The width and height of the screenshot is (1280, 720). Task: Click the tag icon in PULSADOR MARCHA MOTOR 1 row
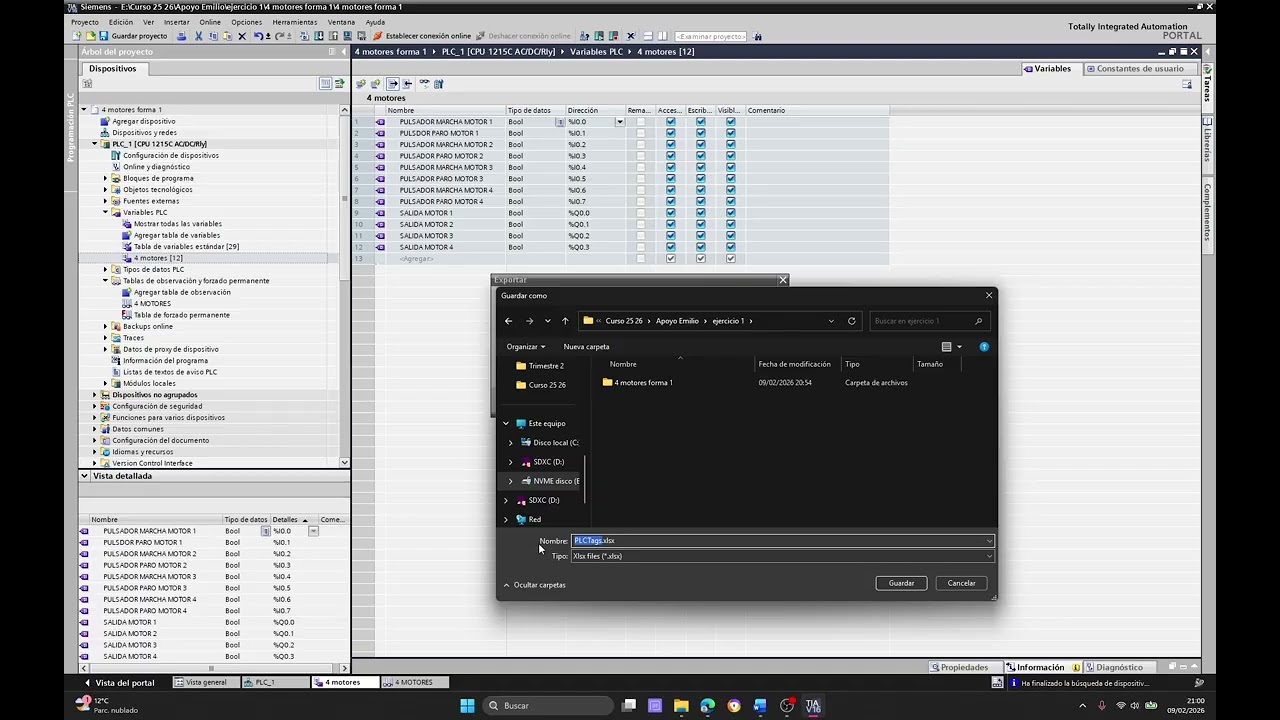380,122
